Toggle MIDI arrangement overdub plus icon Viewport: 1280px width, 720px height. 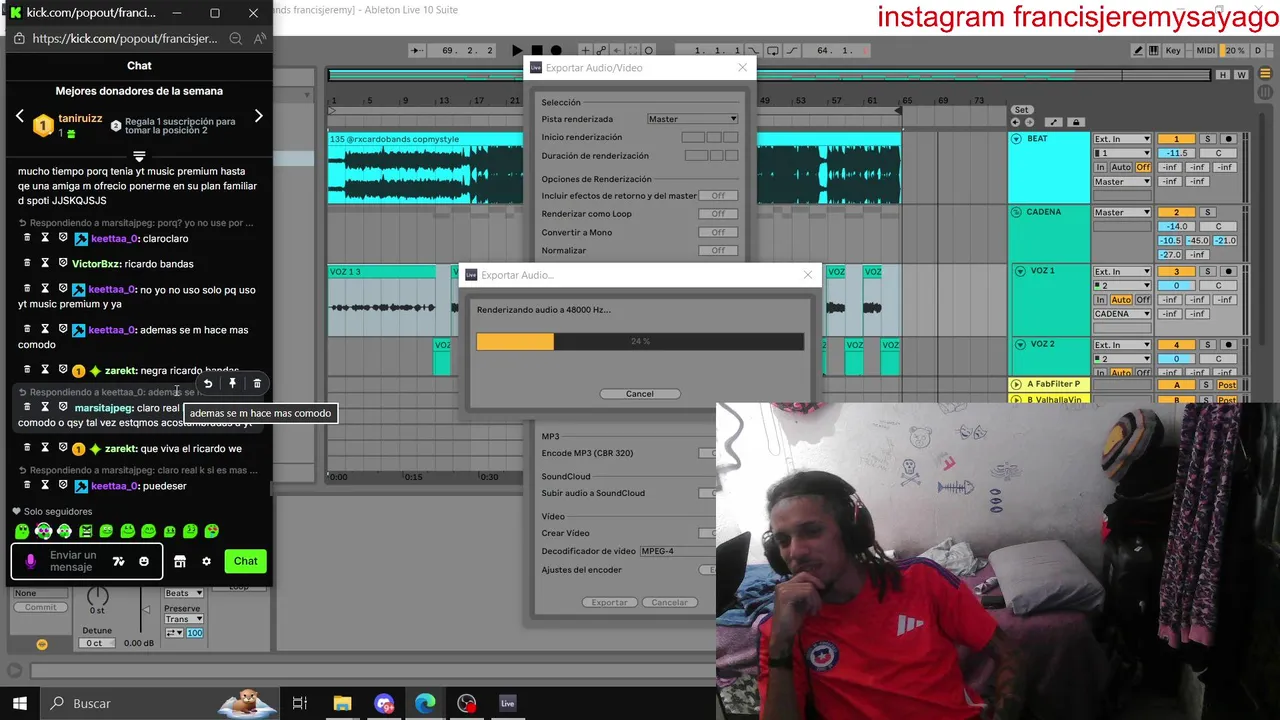click(x=585, y=50)
